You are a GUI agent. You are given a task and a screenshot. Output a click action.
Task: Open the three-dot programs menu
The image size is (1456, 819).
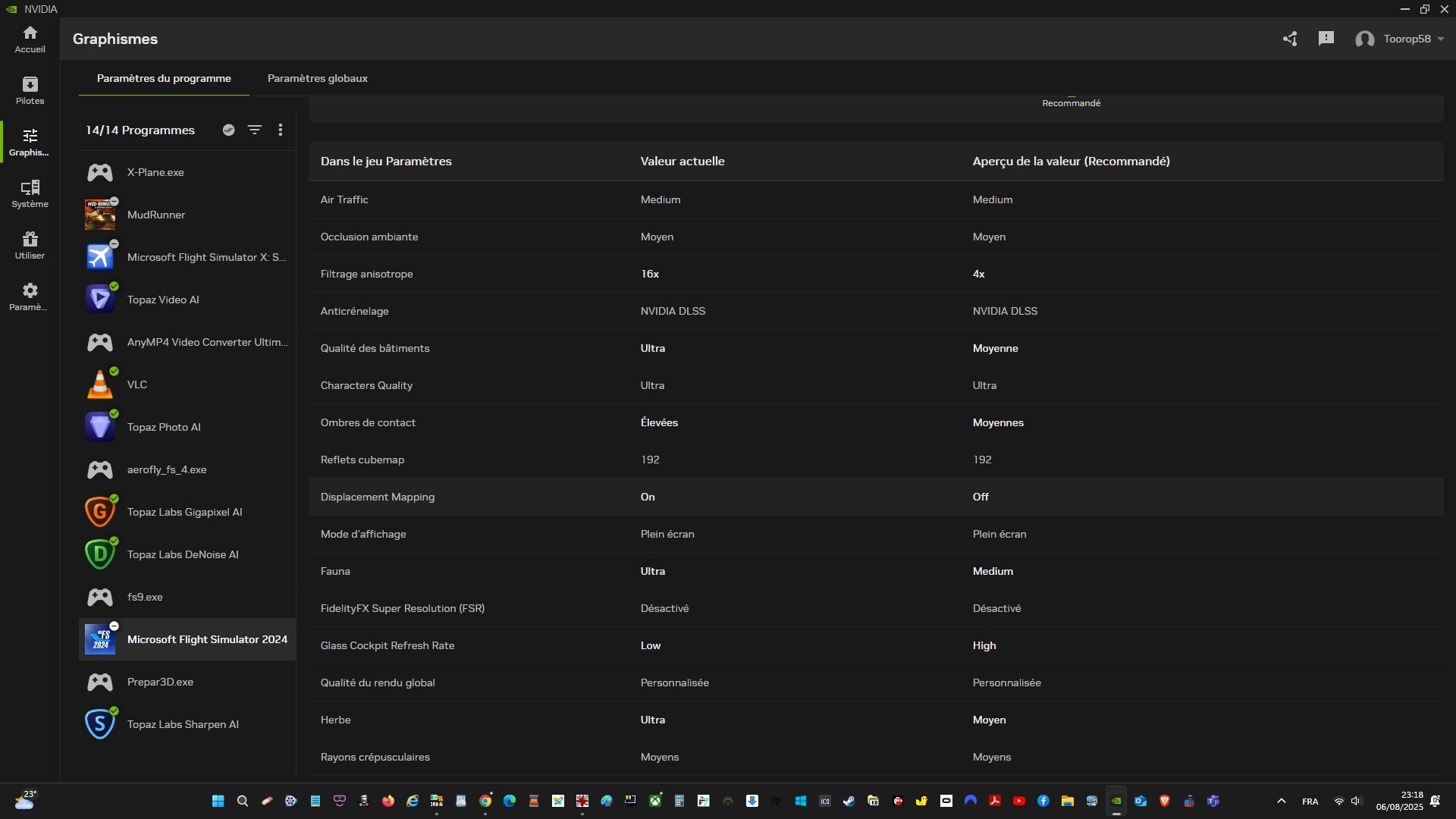pos(281,130)
